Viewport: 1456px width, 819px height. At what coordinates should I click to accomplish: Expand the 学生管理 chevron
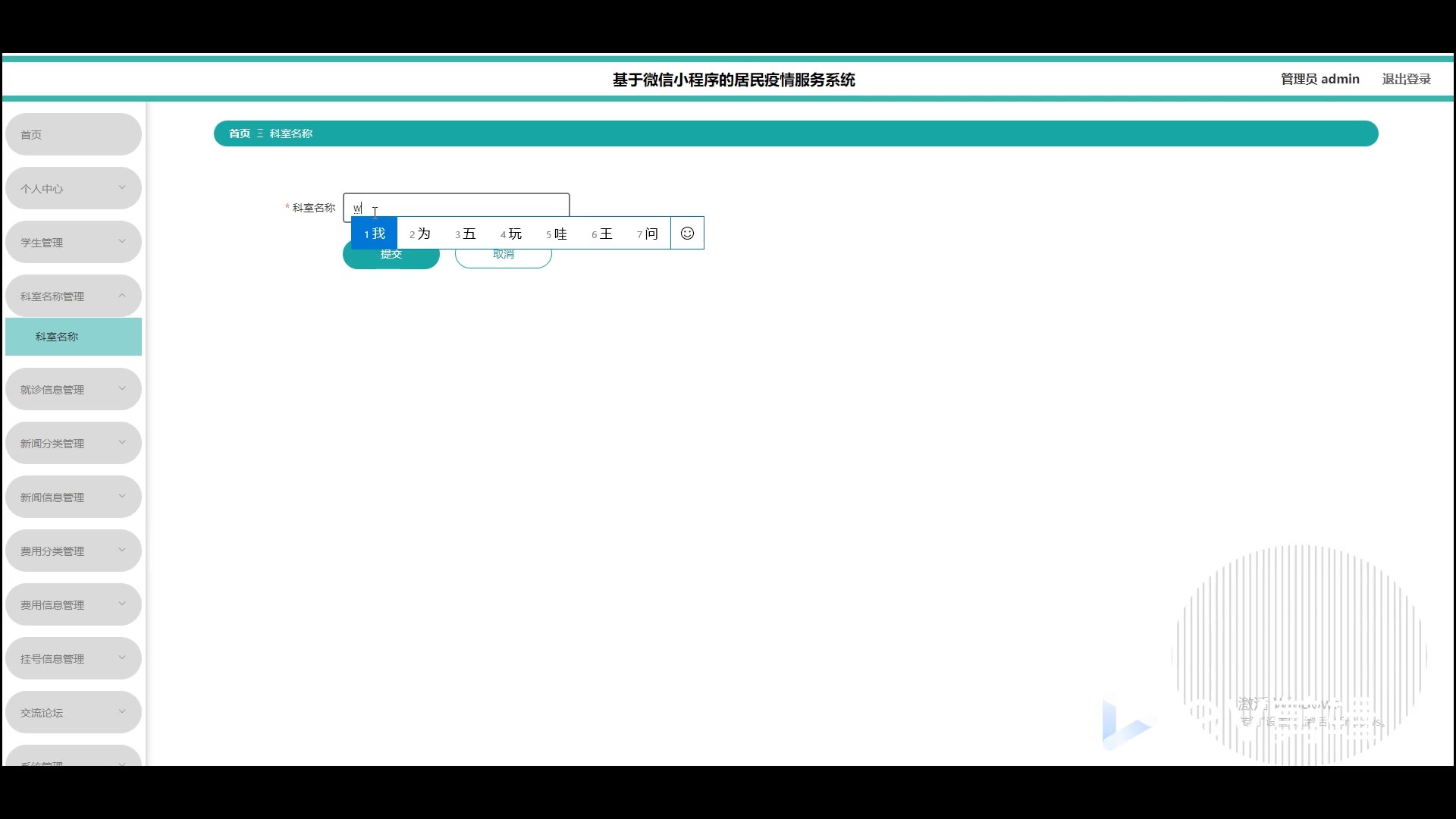click(122, 241)
